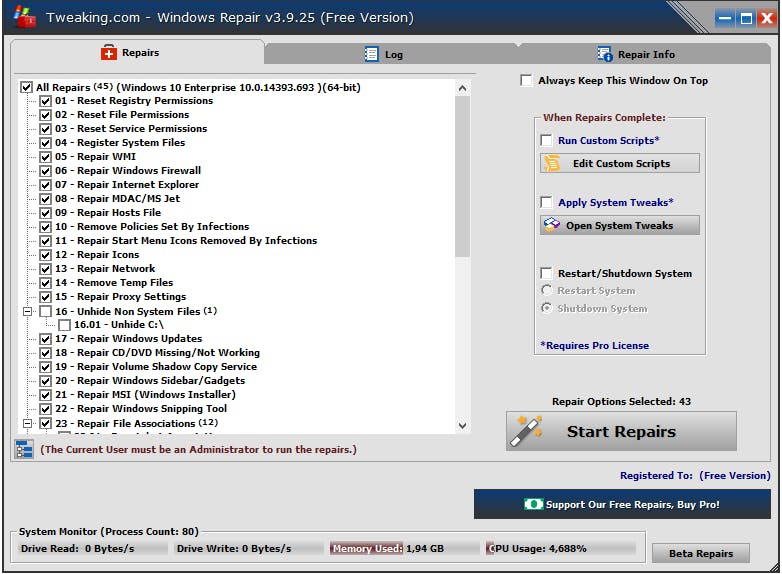Screen dimensions: 782x574
Task: Click the Requires Pro License link
Action: point(594,345)
